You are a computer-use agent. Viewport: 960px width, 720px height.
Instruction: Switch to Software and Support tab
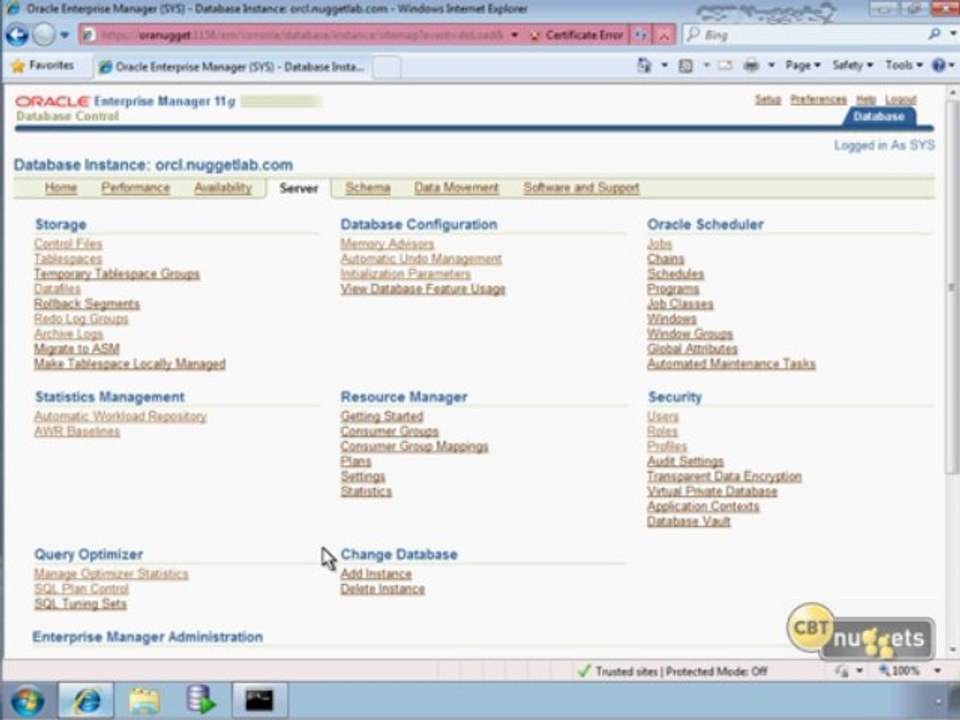[x=581, y=188]
